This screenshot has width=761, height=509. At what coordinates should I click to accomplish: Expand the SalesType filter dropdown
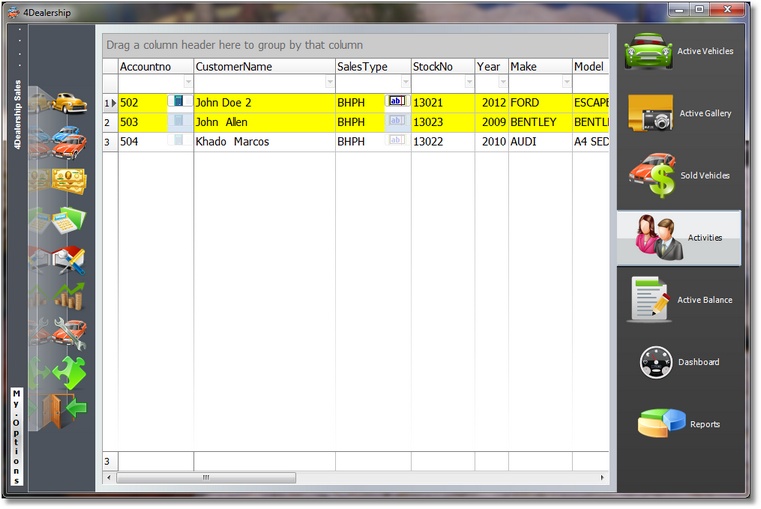point(405,84)
